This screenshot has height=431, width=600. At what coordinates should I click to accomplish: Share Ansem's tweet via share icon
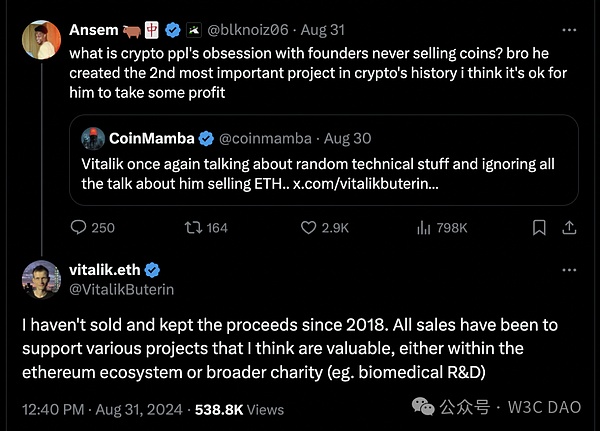click(569, 228)
